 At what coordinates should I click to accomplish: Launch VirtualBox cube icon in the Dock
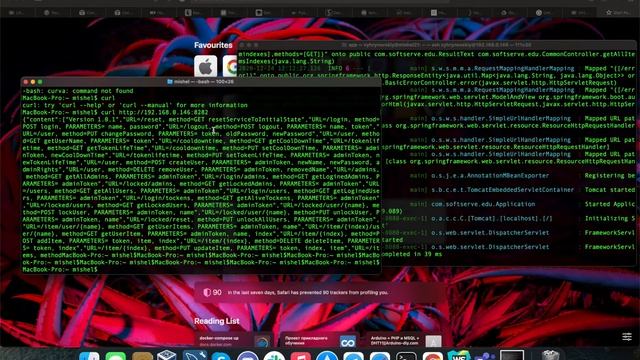tap(167, 355)
